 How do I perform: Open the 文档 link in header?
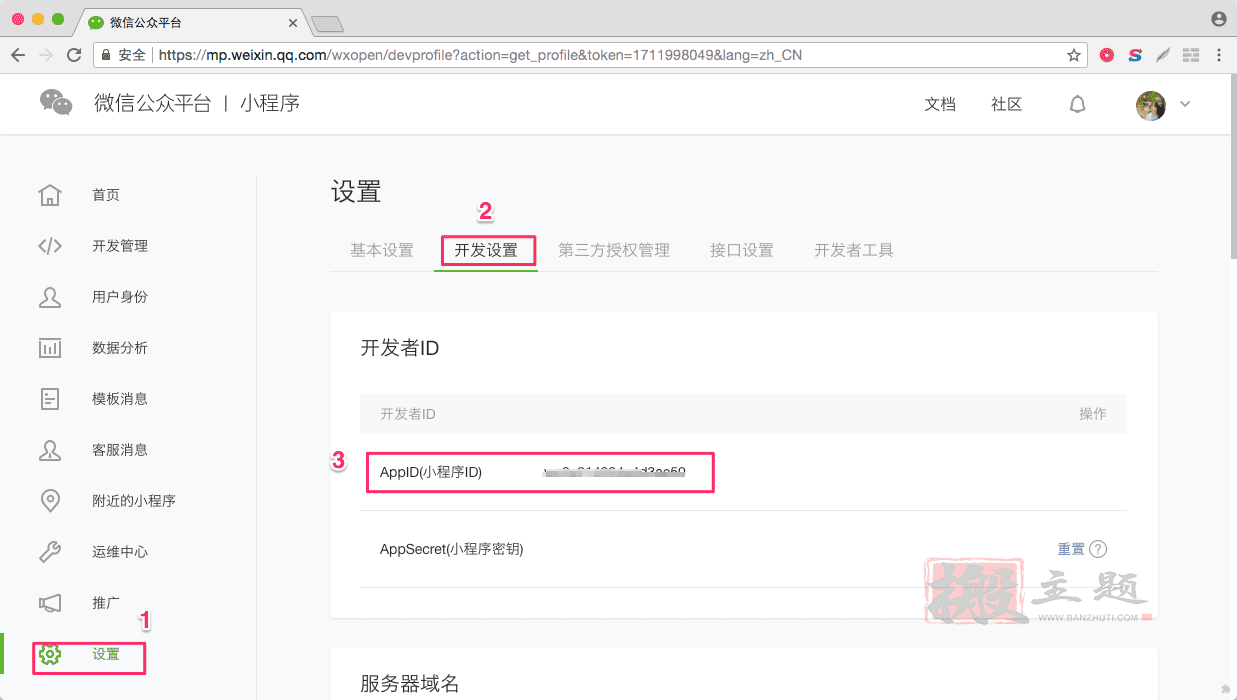coord(940,104)
